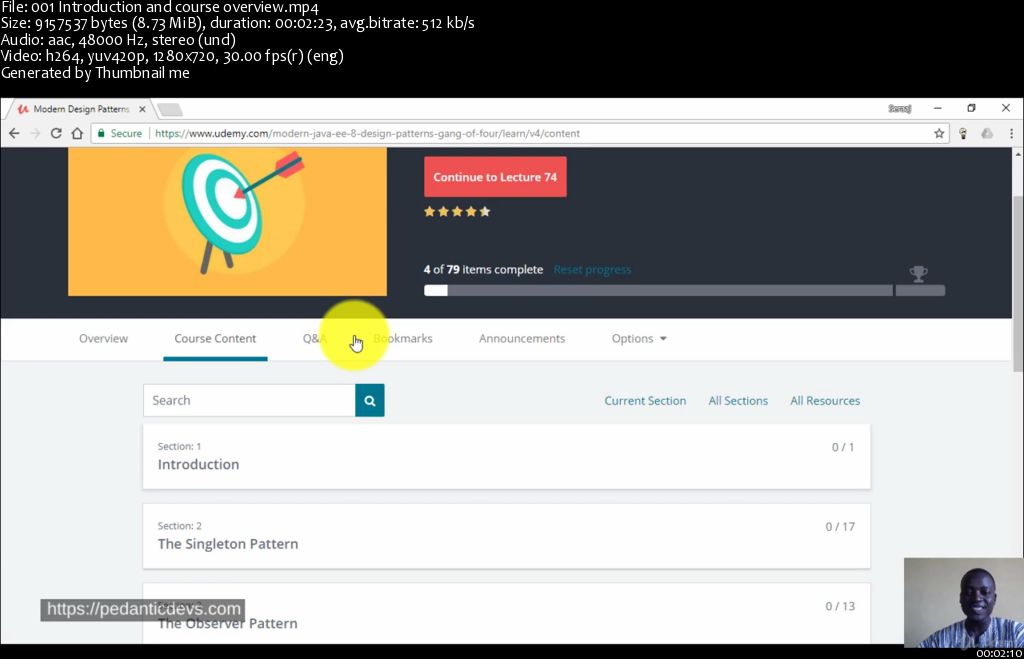Bookmark the page with the star icon

click(x=939, y=133)
